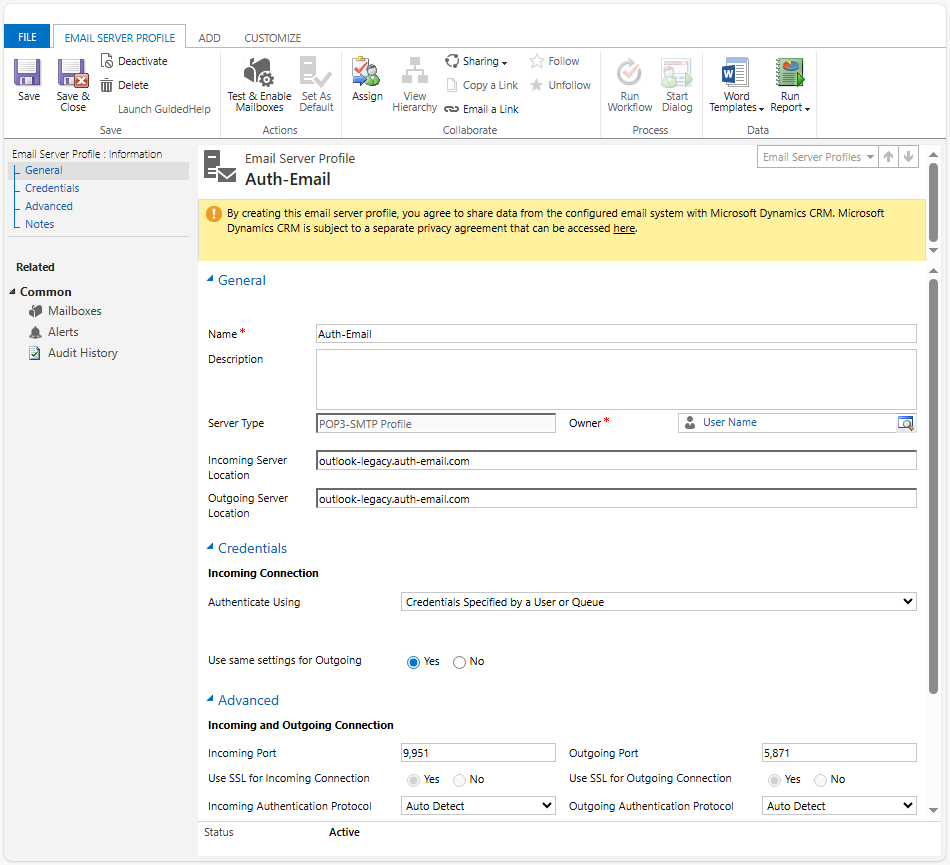Select Yes for same outgoing settings
950x865 pixels.
(413, 661)
